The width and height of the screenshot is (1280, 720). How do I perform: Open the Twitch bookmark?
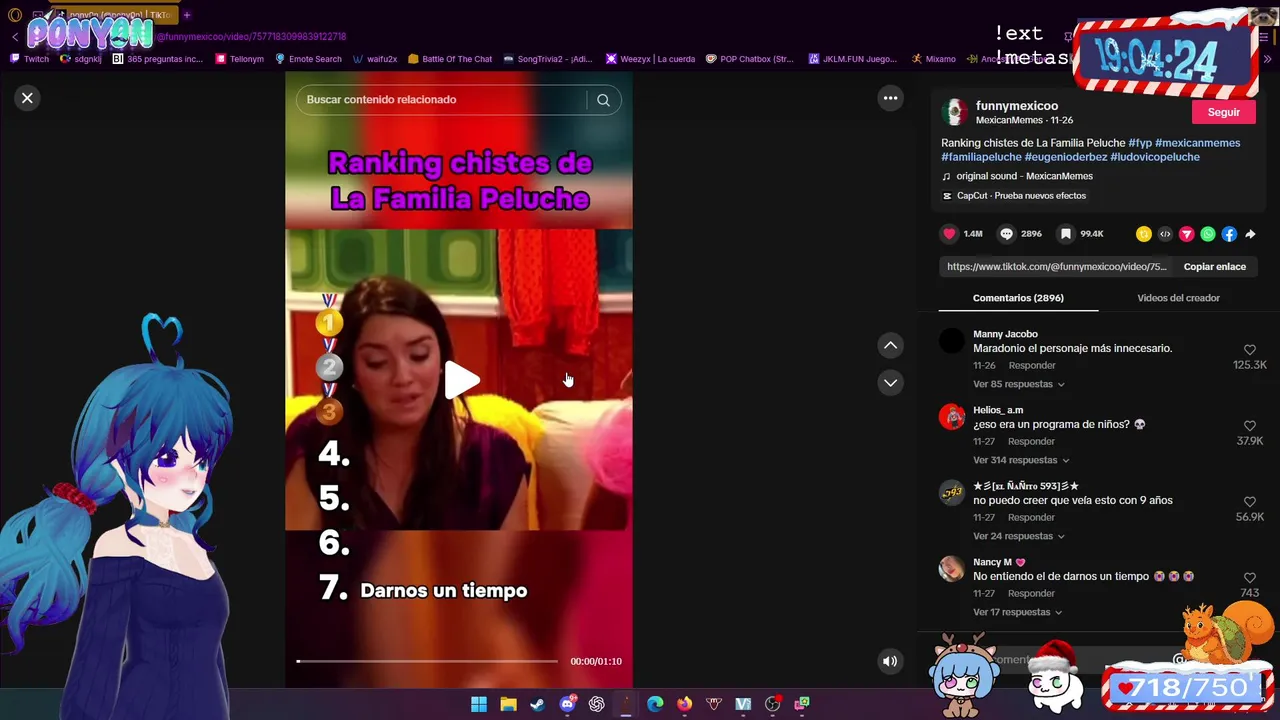(30, 59)
